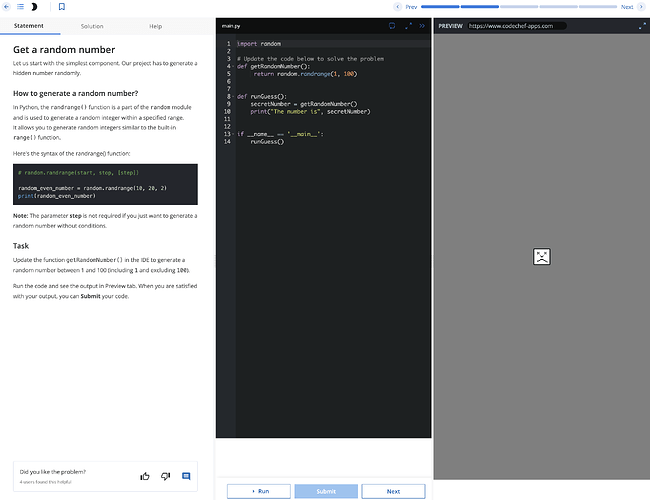Click the preview URL field
Image resolution: width=650 pixels, height=500 pixels.
(x=517, y=26)
